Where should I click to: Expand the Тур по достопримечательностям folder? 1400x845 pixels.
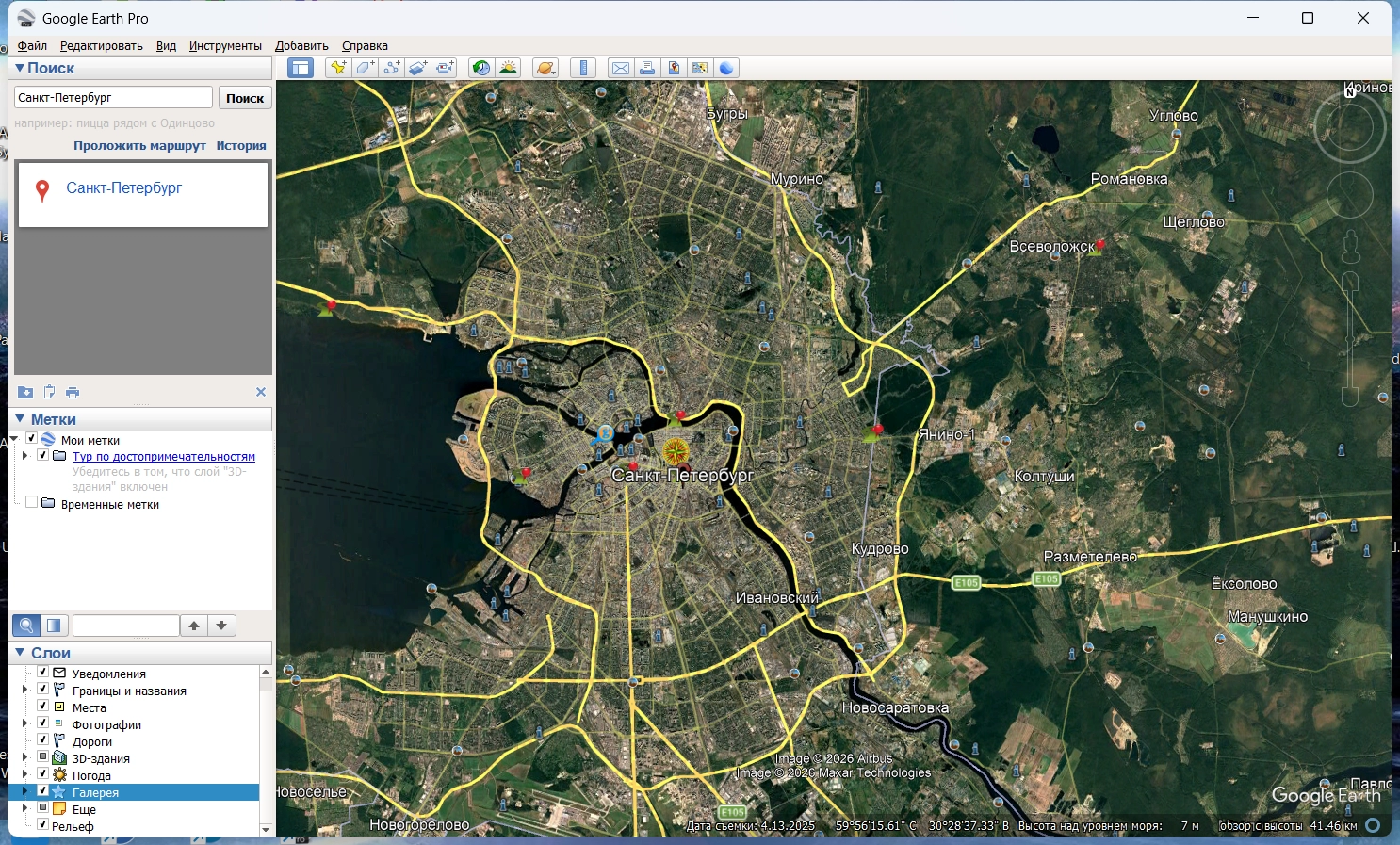(x=25, y=456)
